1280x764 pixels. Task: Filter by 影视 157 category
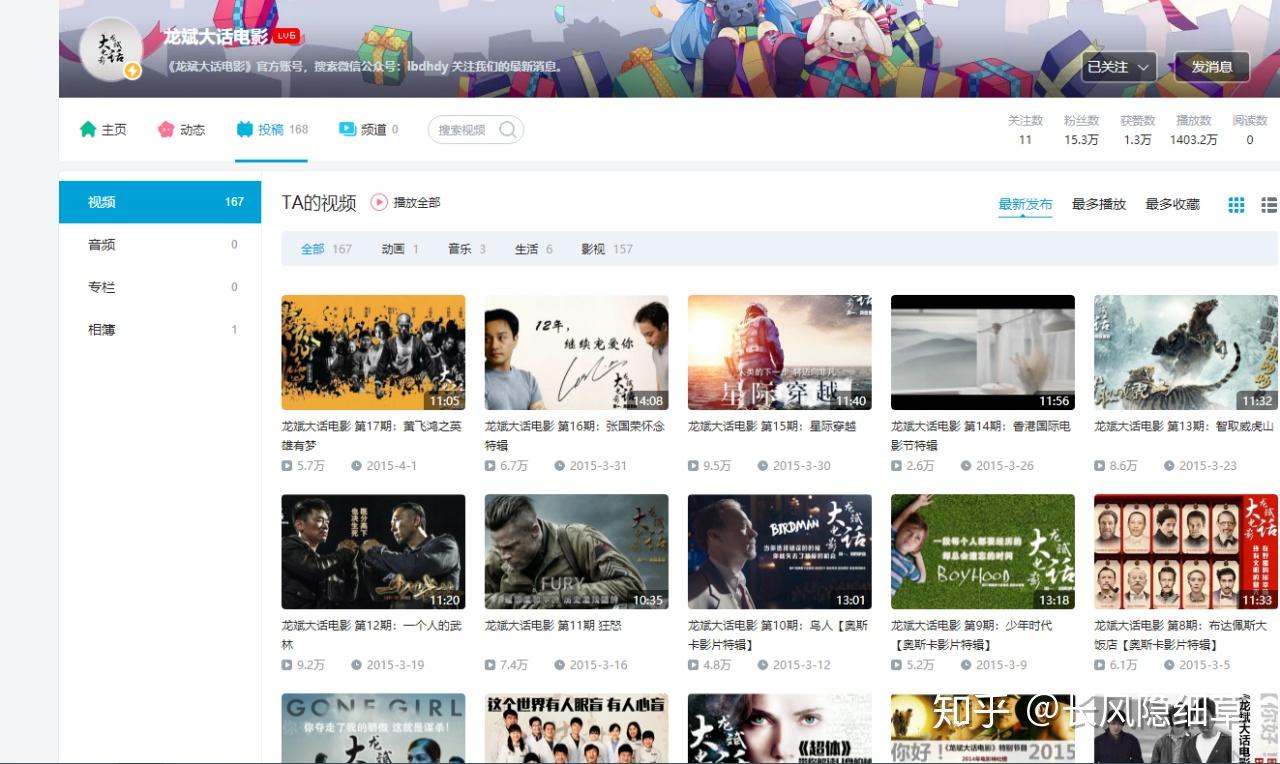607,249
